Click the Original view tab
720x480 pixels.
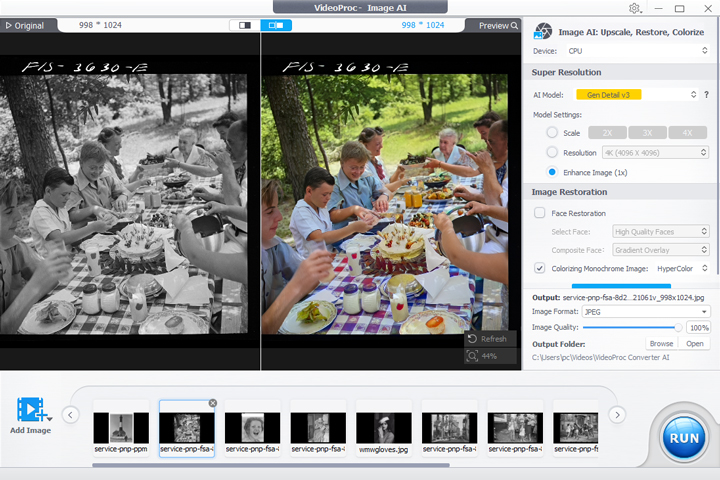[25, 25]
